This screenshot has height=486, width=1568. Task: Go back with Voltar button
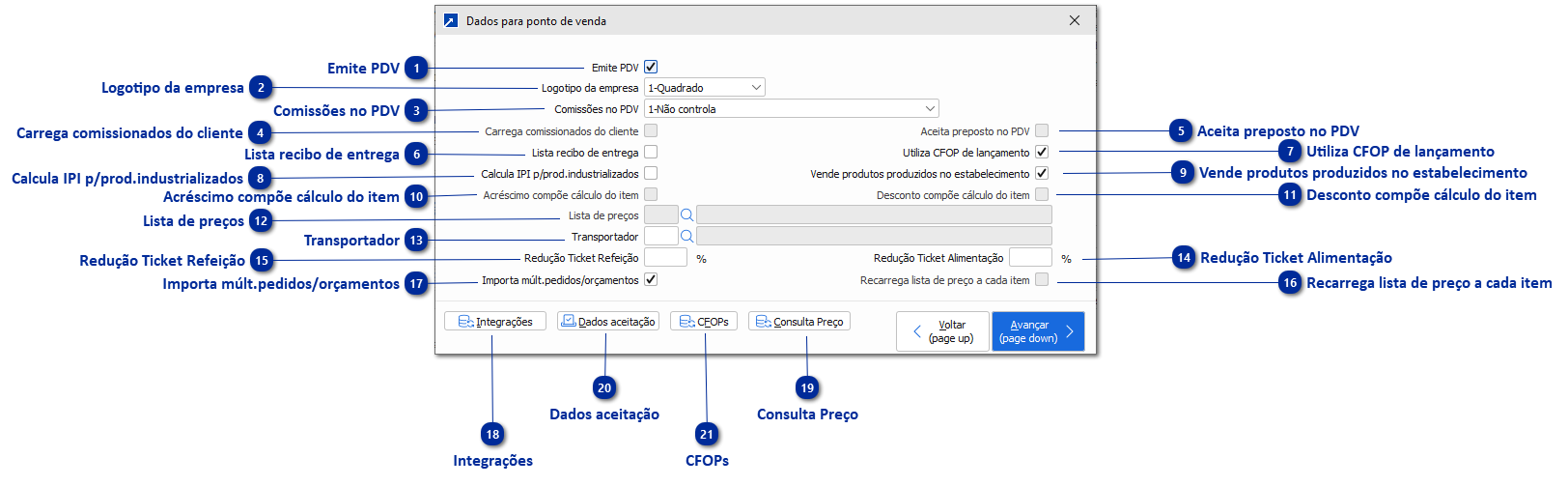(942, 331)
